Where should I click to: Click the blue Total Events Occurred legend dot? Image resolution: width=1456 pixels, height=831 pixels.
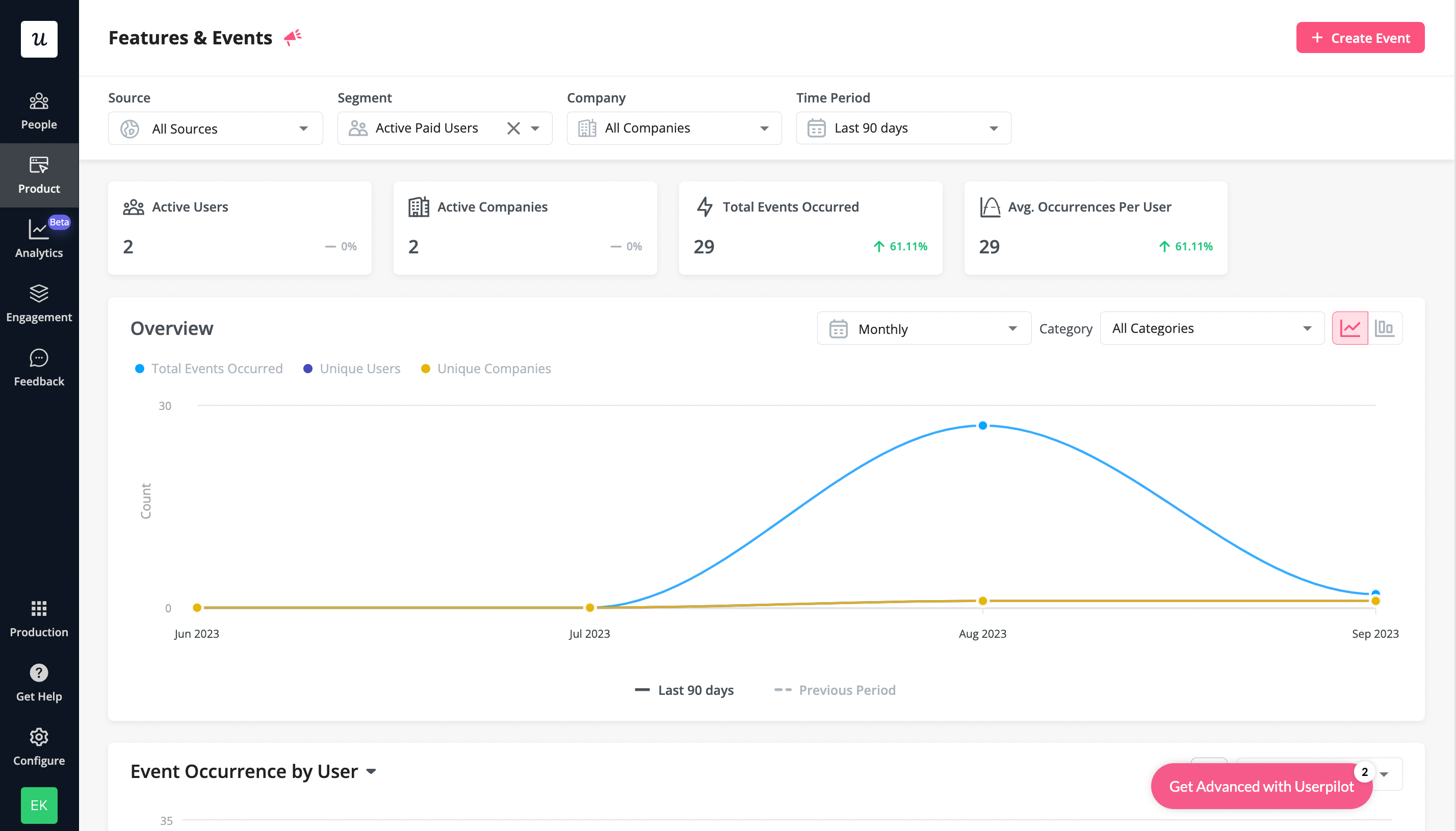140,368
